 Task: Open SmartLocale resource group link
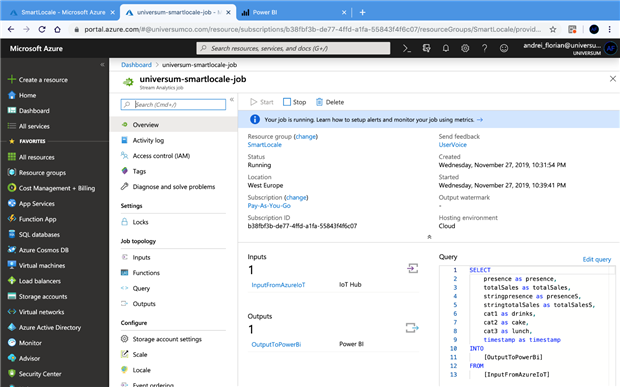pyautogui.click(x=265, y=145)
